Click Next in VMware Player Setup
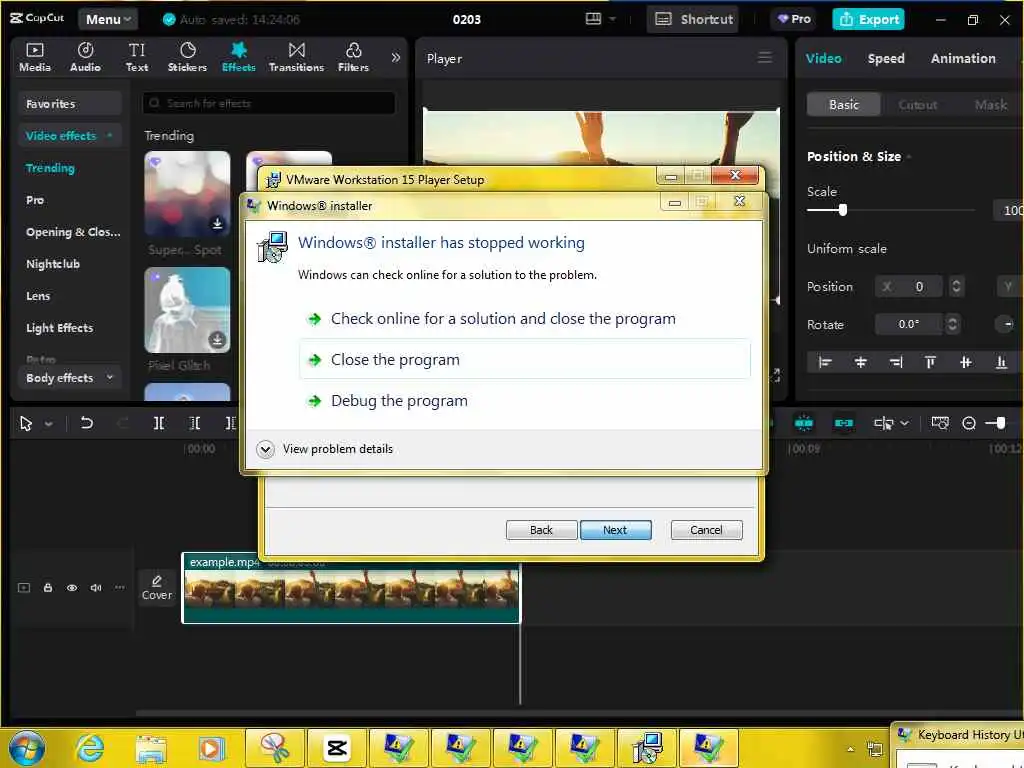The image size is (1024, 768). click(615, 530)
